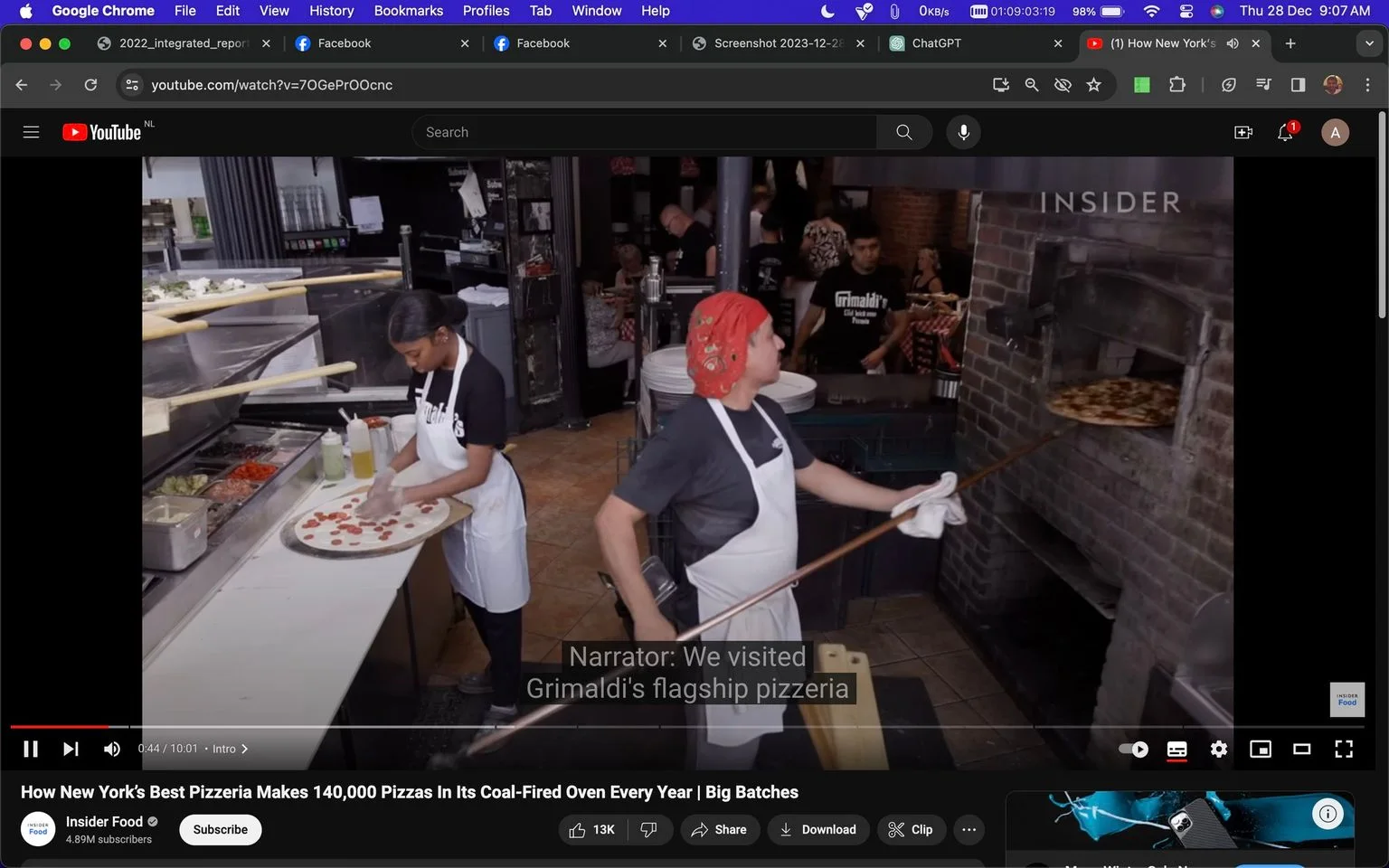Seek in the red video progress bar
The image size is (1389, 868).
60,726
